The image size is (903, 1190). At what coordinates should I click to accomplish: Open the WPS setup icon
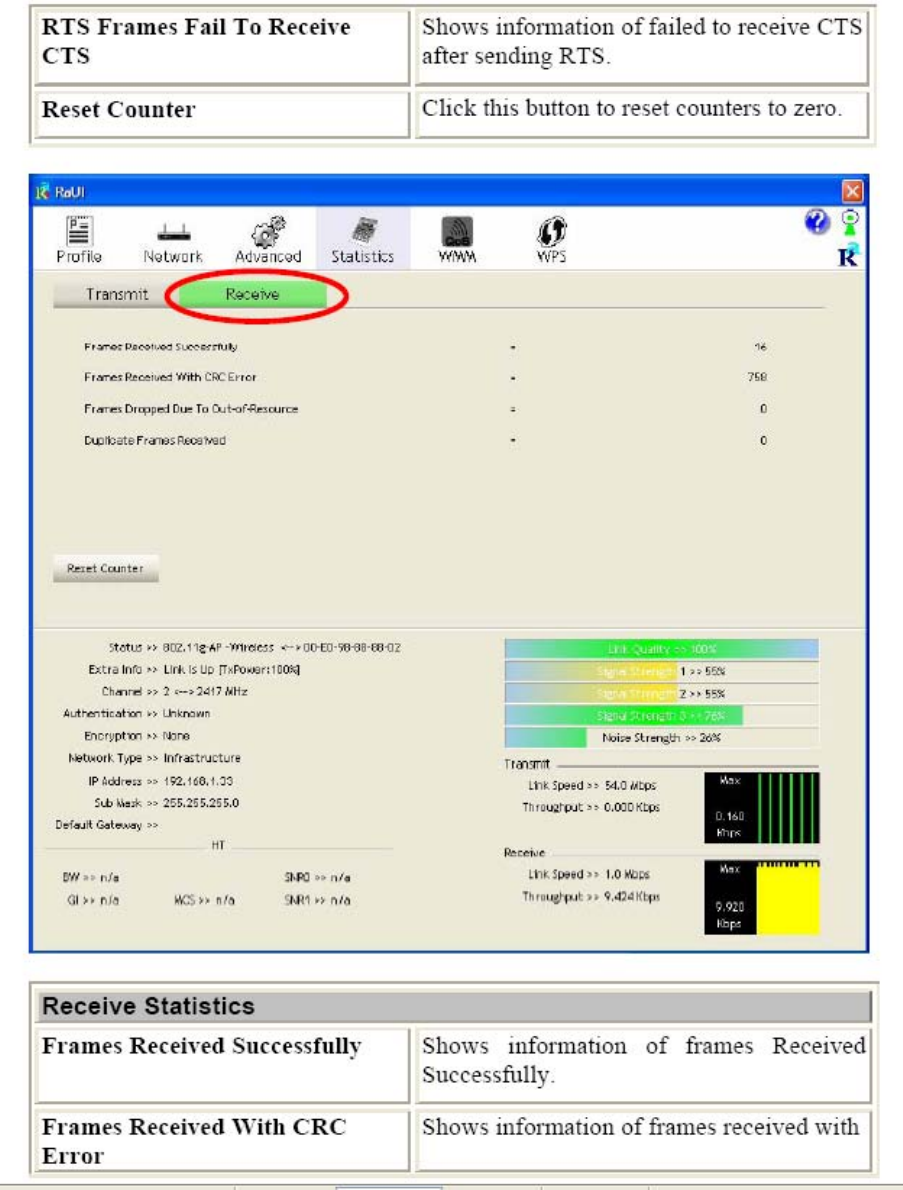tap(552, 240)
